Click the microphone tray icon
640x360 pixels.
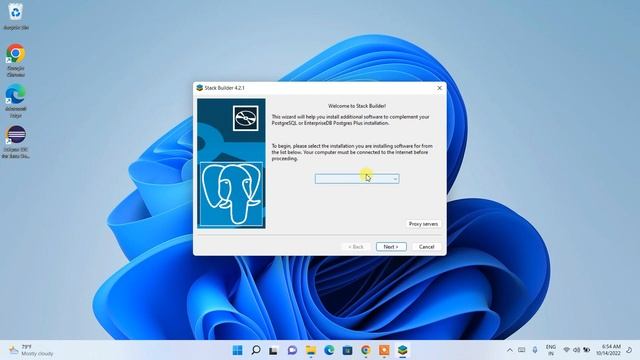pos(535,350)
